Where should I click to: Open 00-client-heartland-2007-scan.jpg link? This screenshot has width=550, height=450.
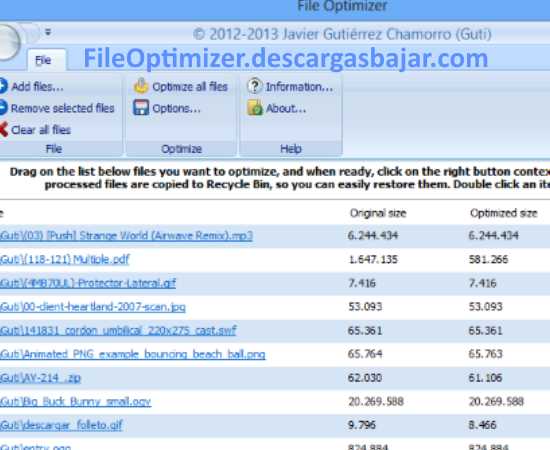[x=93, y=307]
